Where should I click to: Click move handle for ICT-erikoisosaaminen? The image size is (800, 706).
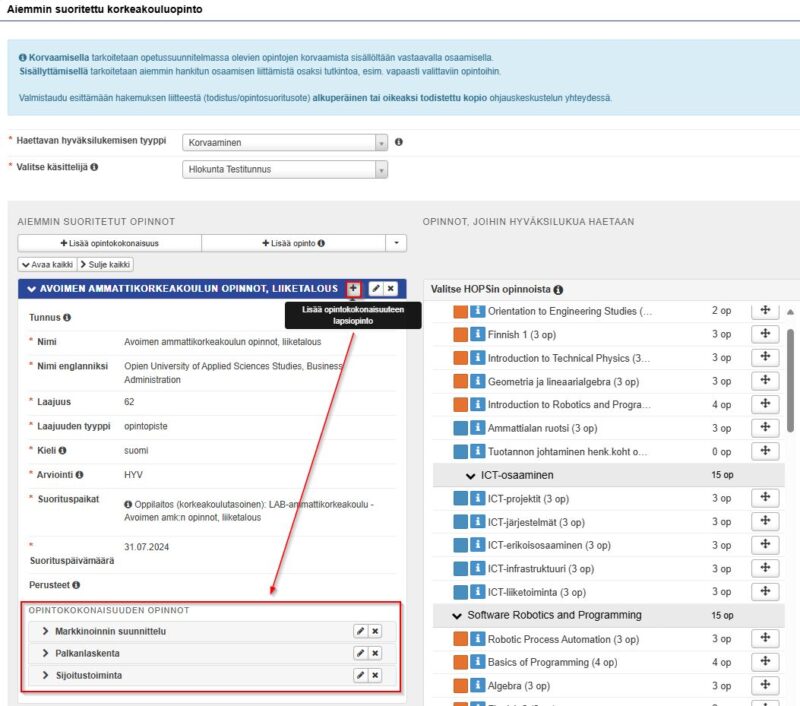pos(765,544)
